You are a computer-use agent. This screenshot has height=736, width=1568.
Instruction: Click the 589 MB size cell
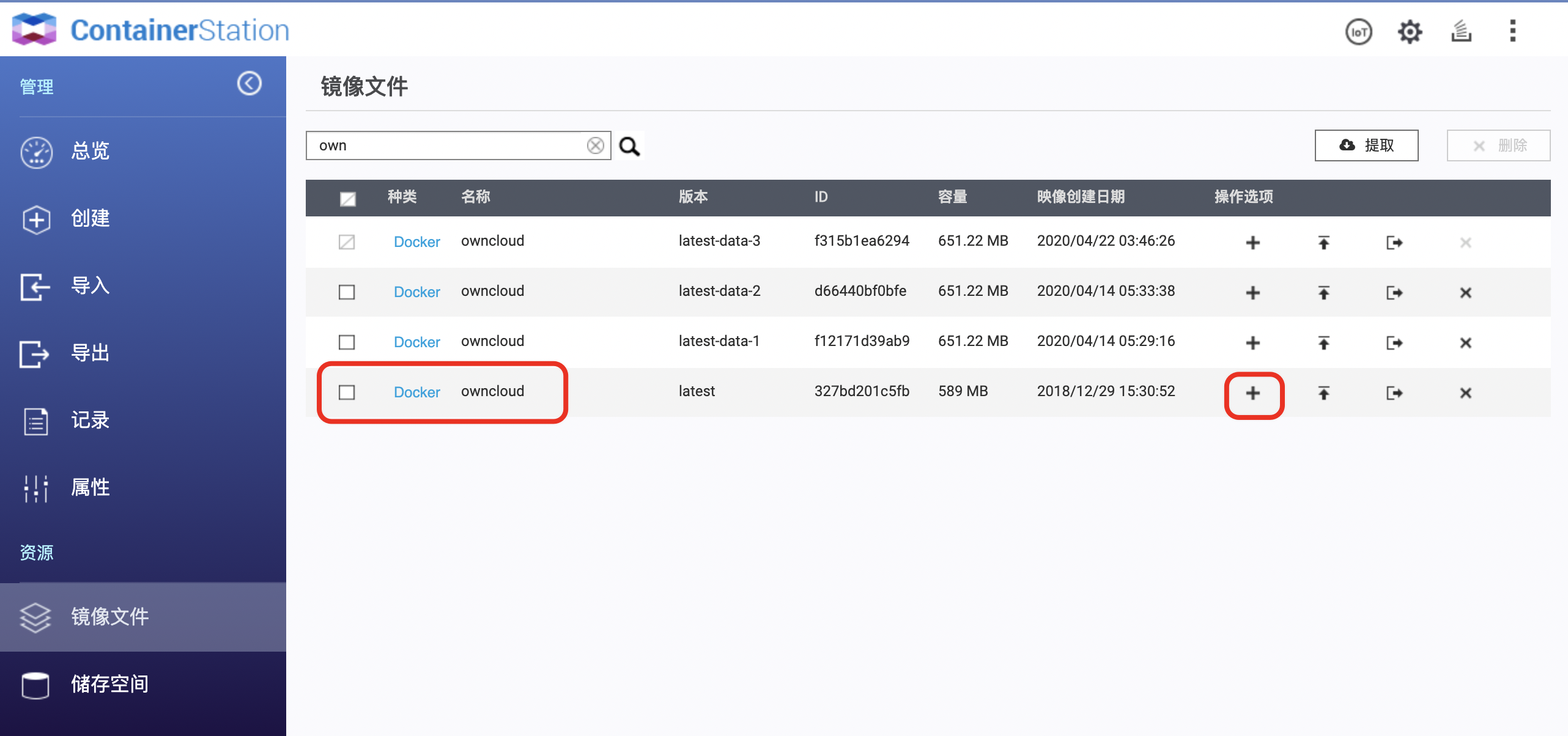point(963,391)
